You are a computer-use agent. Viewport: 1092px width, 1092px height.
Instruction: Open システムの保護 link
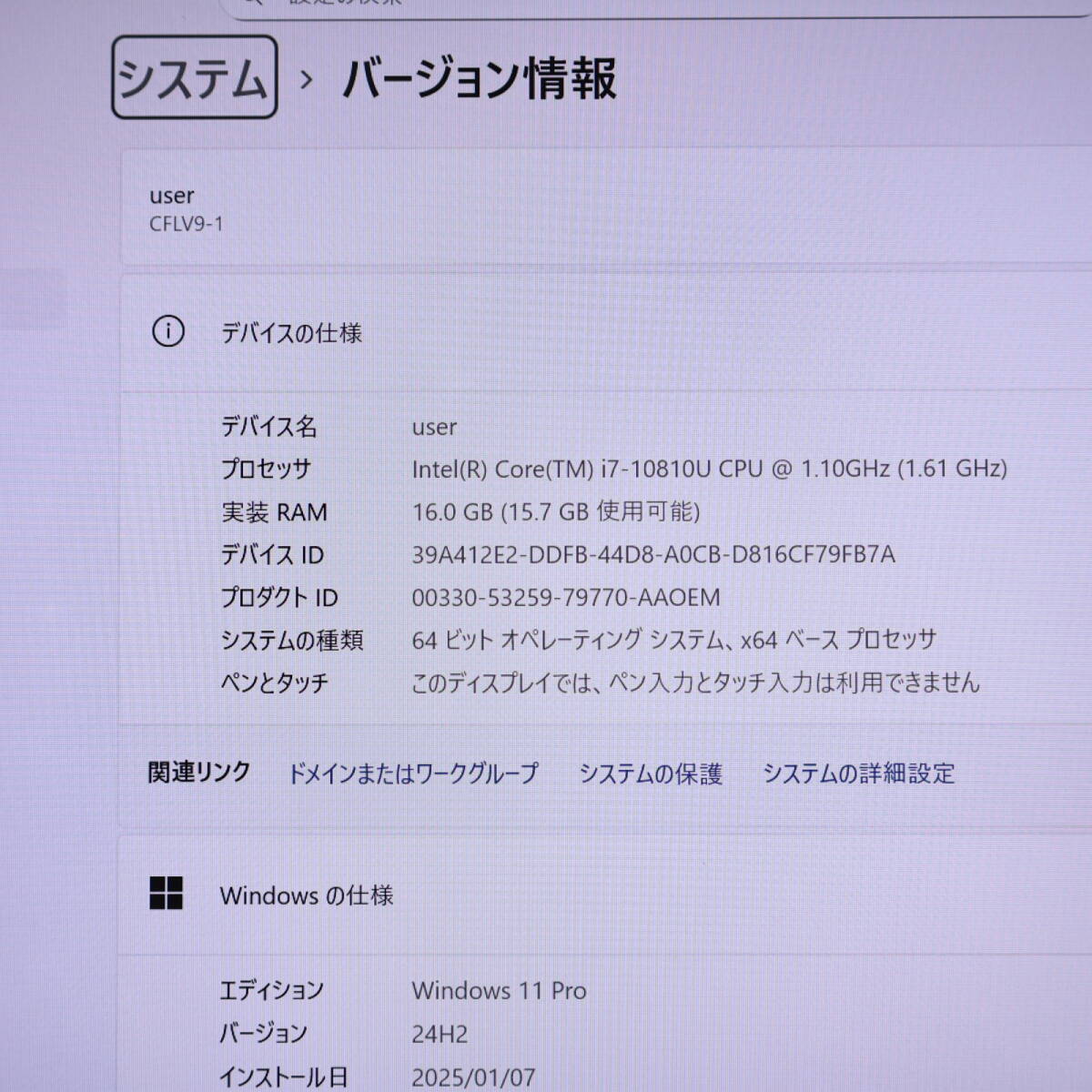tap(651, 773)
